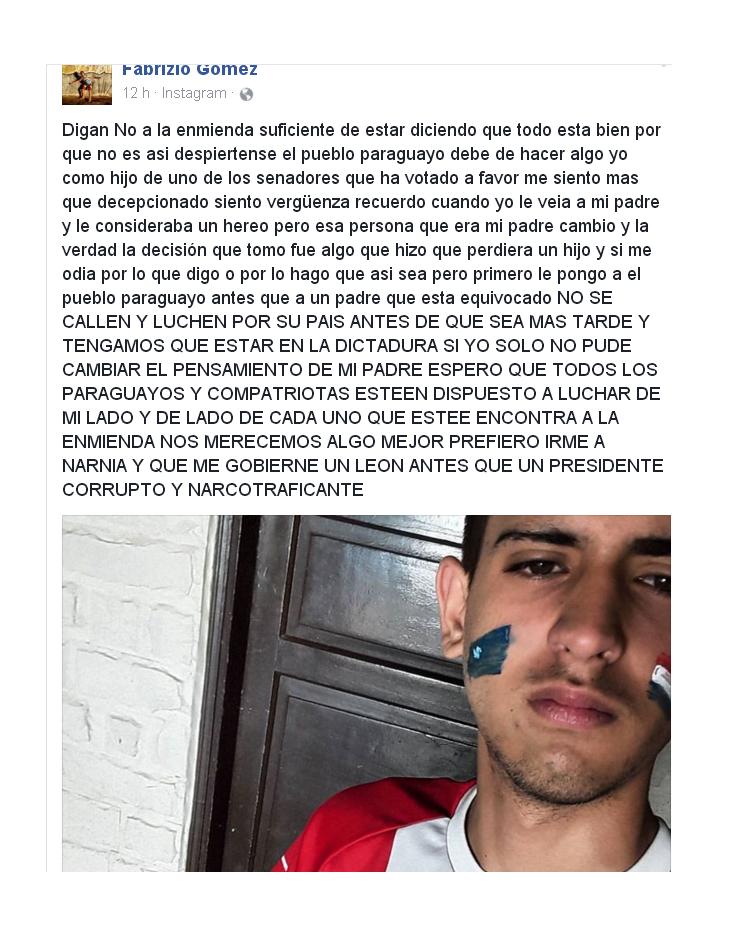
Task: Open the post options chevron at top right
Action: coord(663,66)
